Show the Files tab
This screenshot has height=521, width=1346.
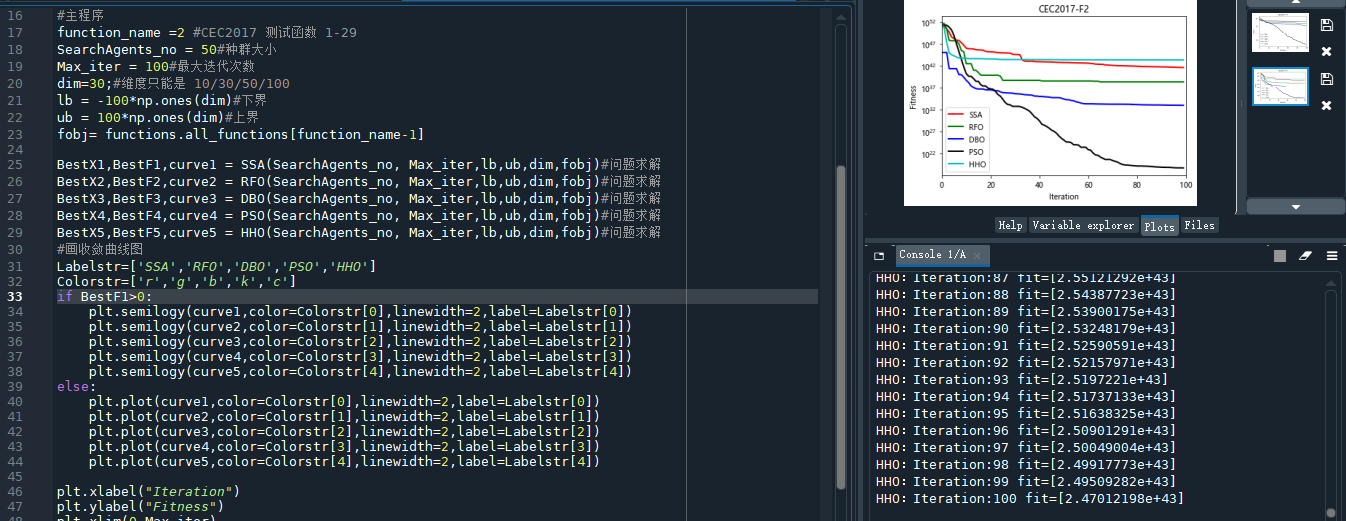[1199, 226]
